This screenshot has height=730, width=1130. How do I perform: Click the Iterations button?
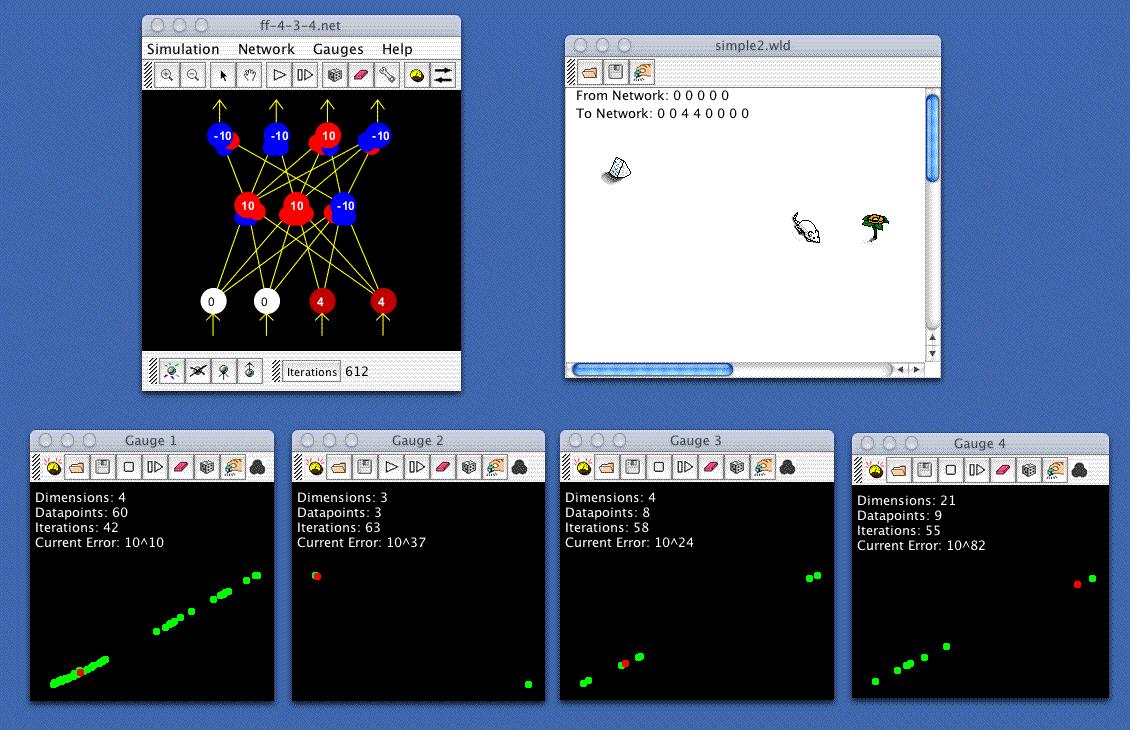tap(311, 372)
